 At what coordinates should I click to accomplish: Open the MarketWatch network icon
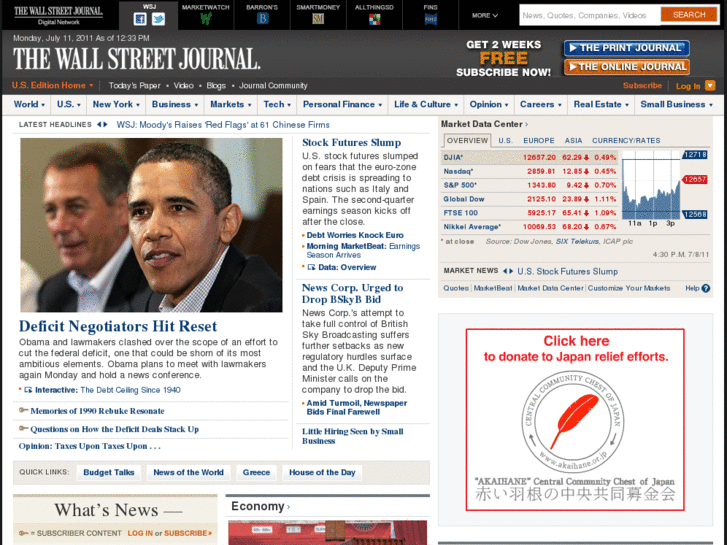pyautogui.click(x=206, y=19)
